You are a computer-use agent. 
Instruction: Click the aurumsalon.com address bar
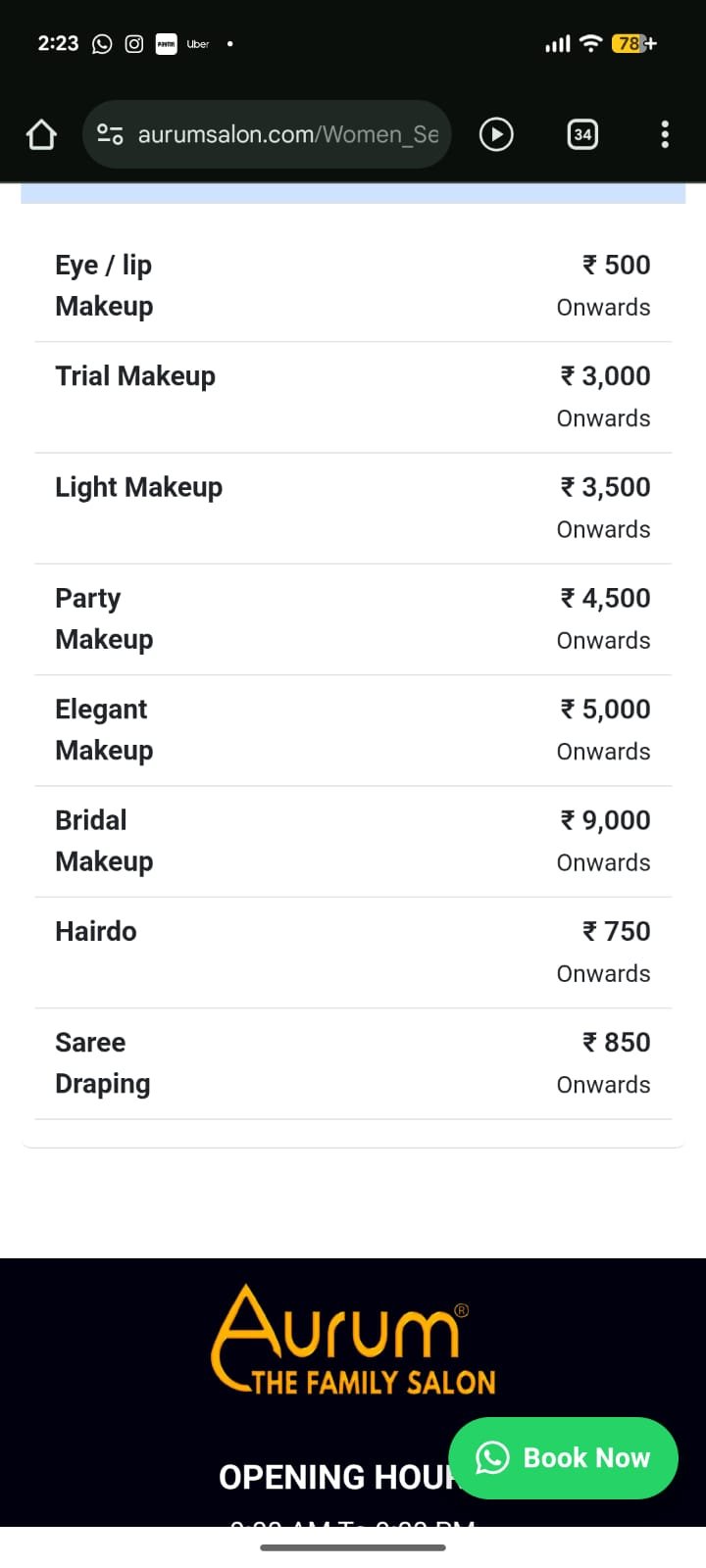pyautogui.click(x=286, y=134)
